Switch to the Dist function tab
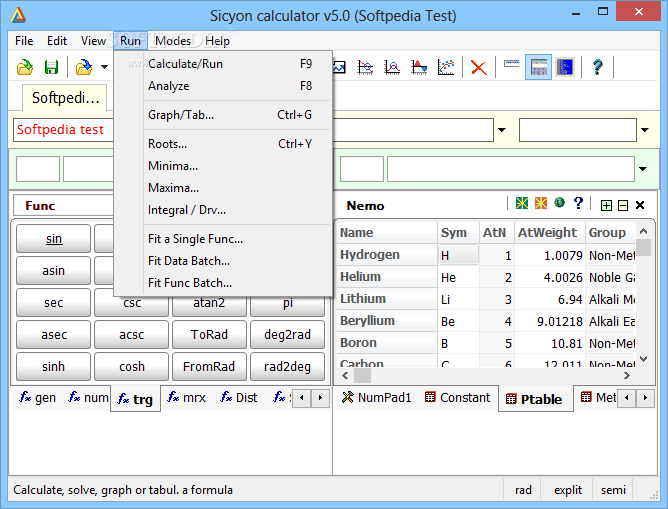The width and height of the screenshot is (668, 509). click(239, 398)
